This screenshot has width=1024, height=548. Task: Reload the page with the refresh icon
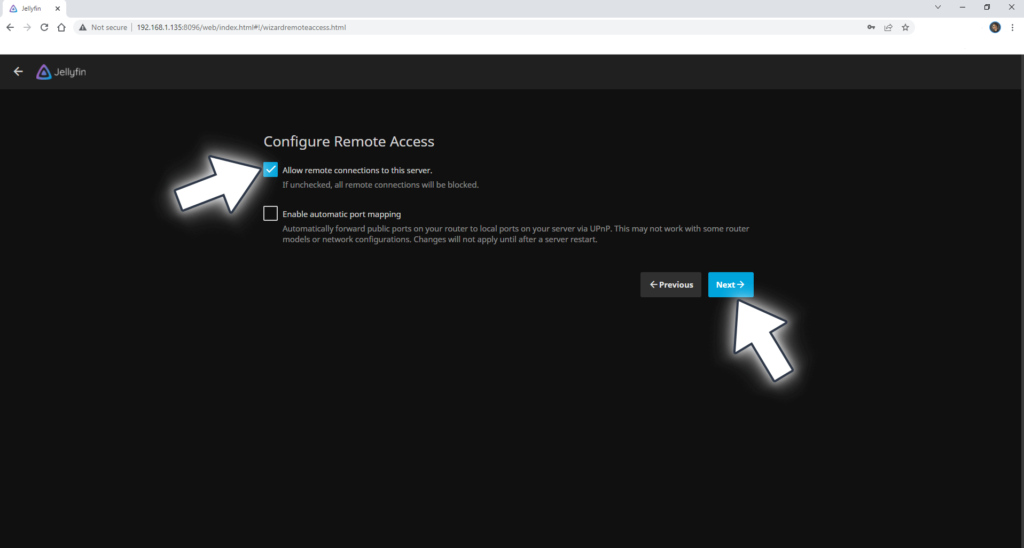click(x=44, y=27)
